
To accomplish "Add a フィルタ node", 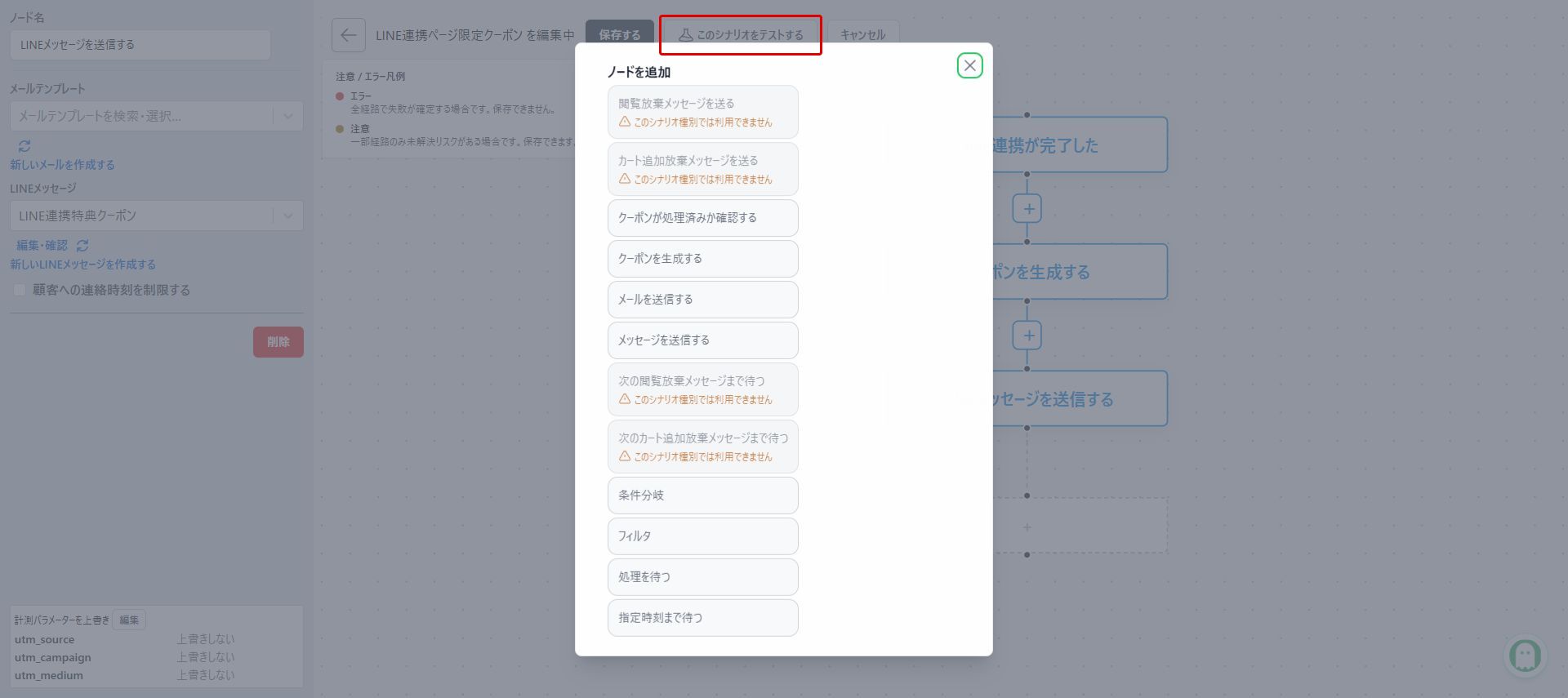I will [702, 536].
